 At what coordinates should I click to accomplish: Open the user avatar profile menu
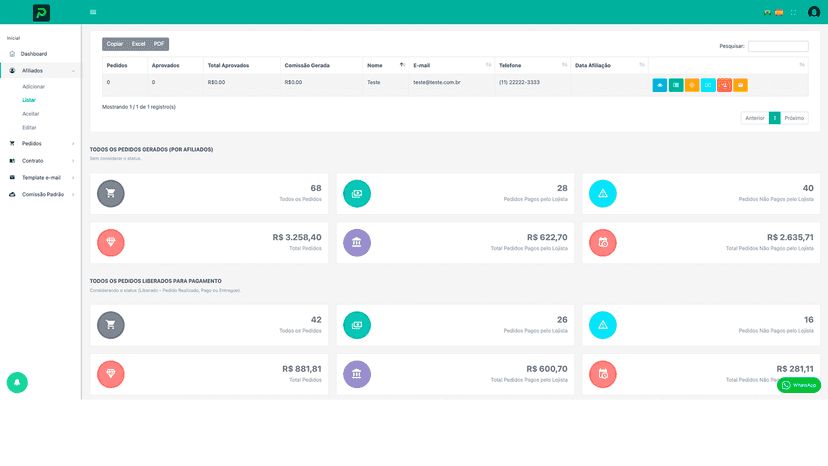[x=814, y=12]
